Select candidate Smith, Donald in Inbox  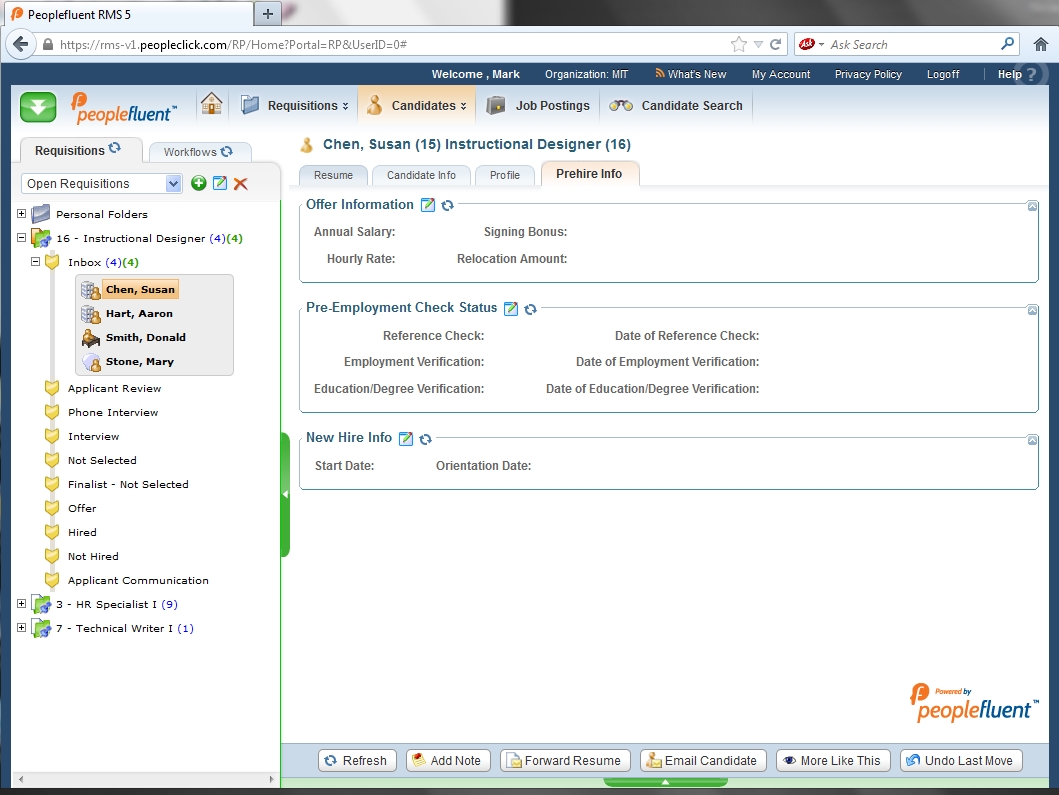coord(145,337)
